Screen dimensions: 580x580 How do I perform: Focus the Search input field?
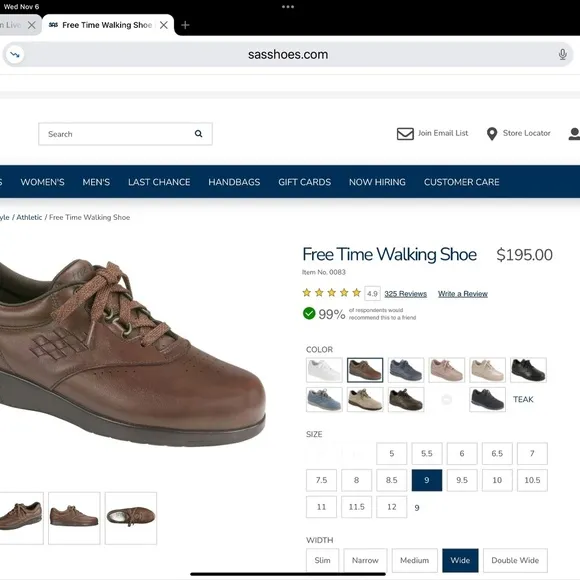tap(125, 134)
